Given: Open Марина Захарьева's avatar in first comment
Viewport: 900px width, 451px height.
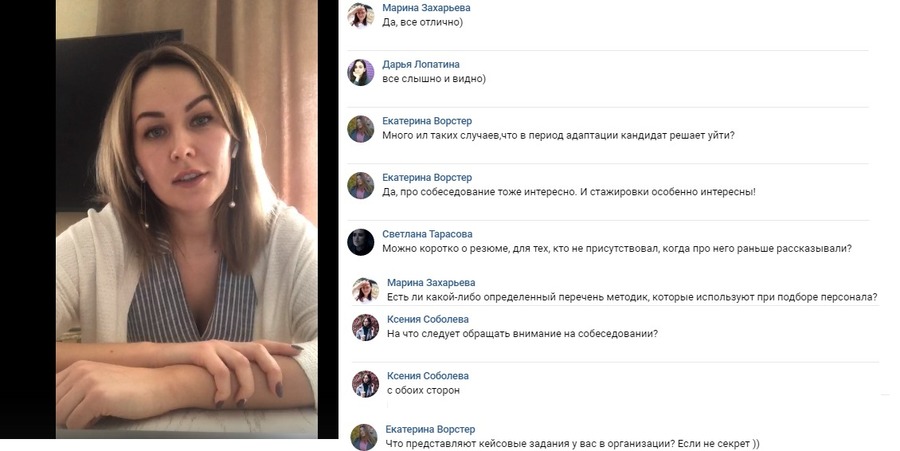Looking at the screenshot, I should pyautogui.click(x=360, y=15).
